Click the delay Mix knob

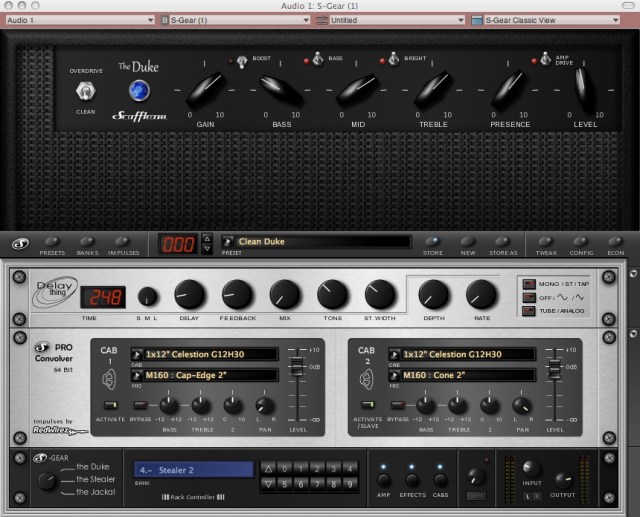tap(285, 295)
